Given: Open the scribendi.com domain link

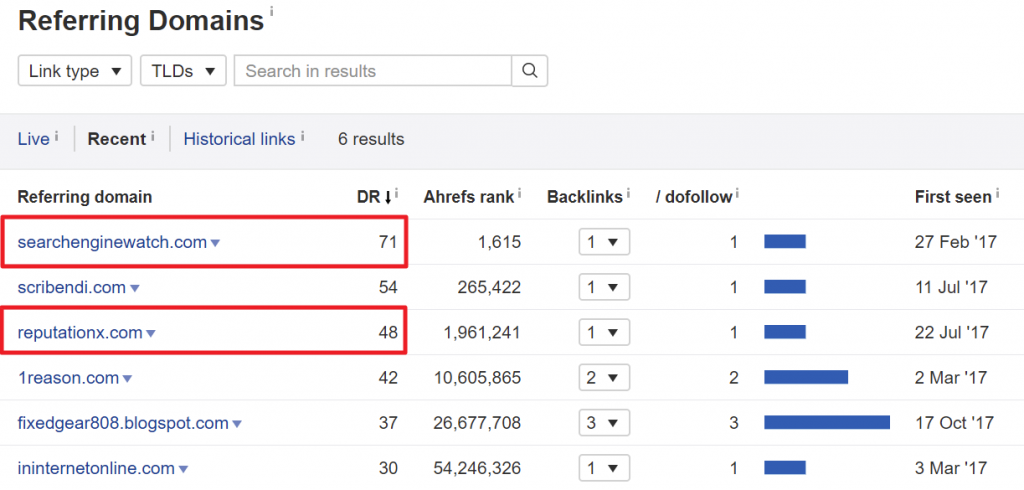Looking at the screenshot, I should [x=71, y=288].
